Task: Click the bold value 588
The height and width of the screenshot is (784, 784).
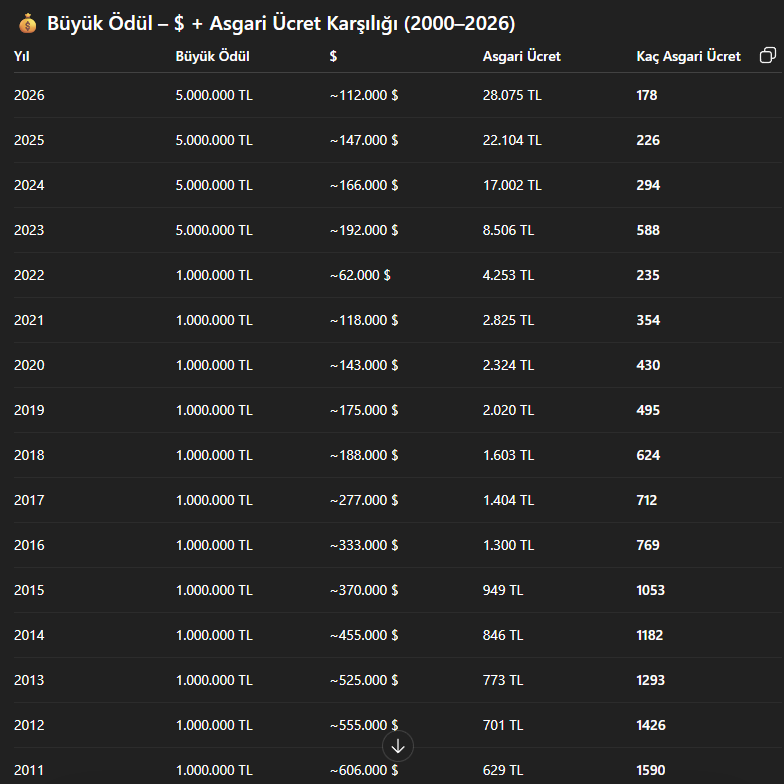Action: 648,231
